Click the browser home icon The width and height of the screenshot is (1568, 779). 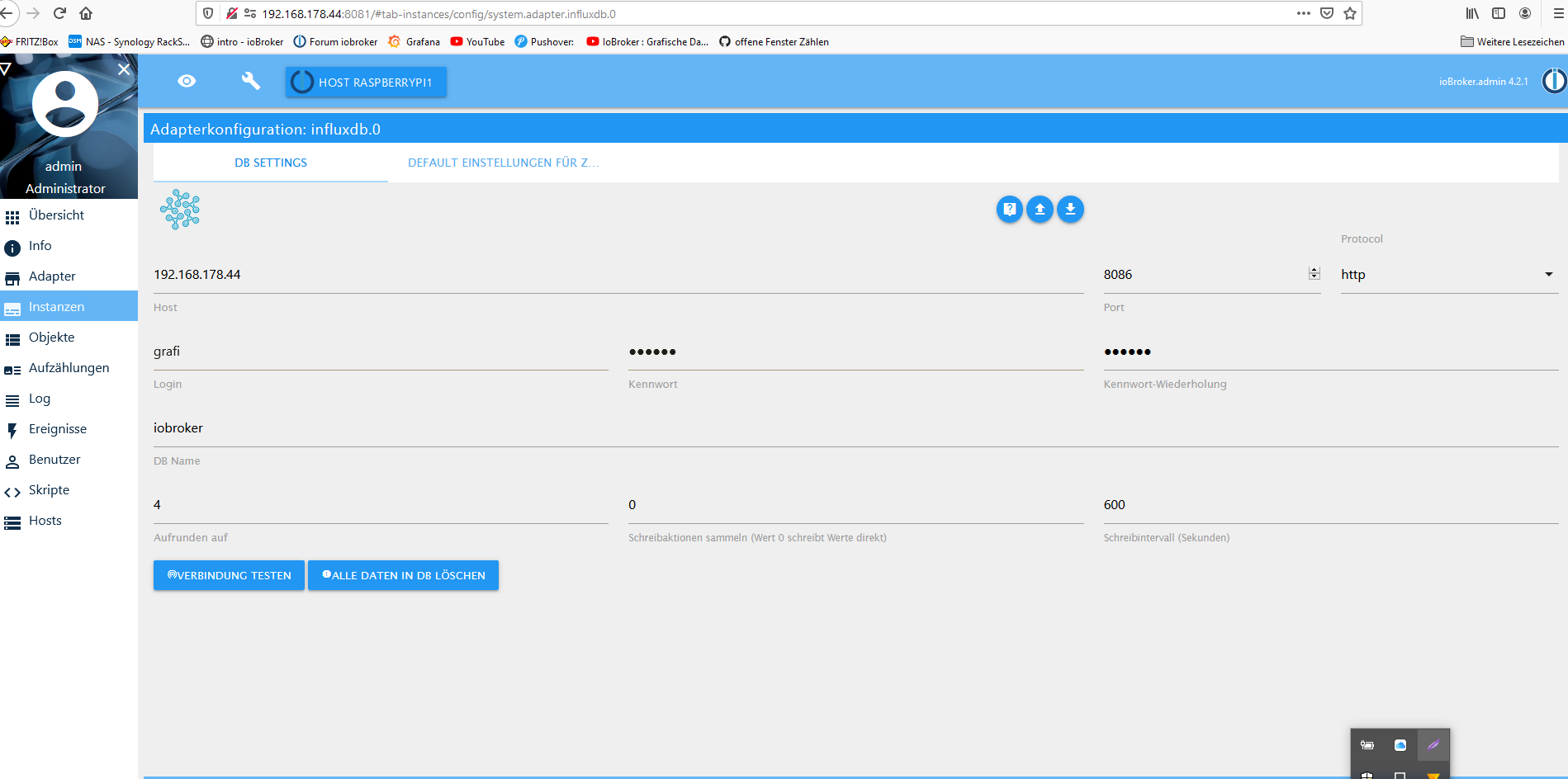[86, 13]
